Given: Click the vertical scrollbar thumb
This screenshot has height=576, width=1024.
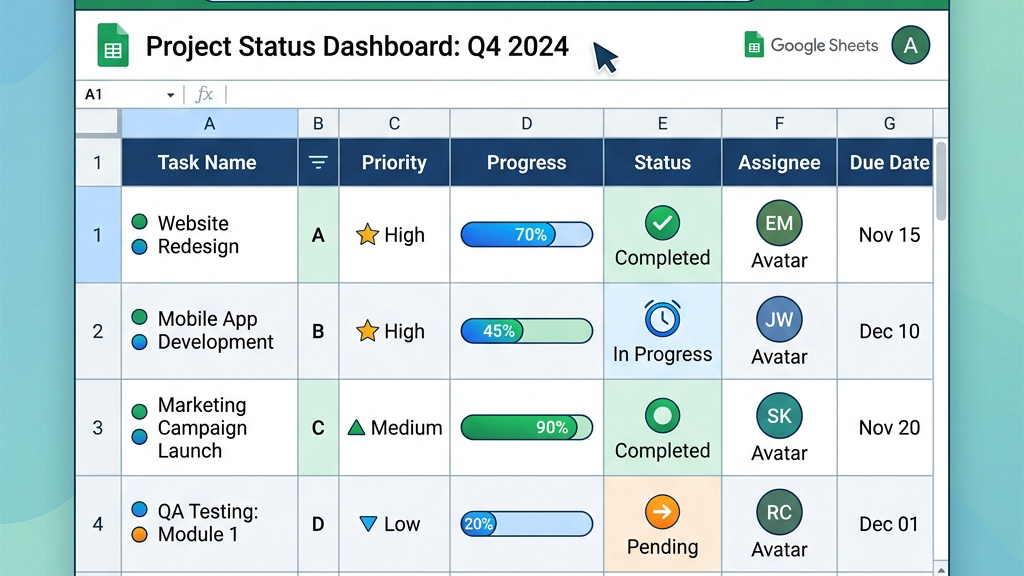Looking at the screenshot, I should point(940,181).
